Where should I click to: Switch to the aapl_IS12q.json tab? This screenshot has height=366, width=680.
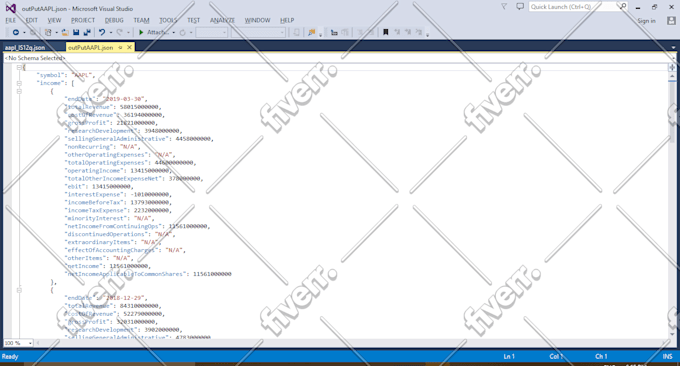tap(25, 48)
